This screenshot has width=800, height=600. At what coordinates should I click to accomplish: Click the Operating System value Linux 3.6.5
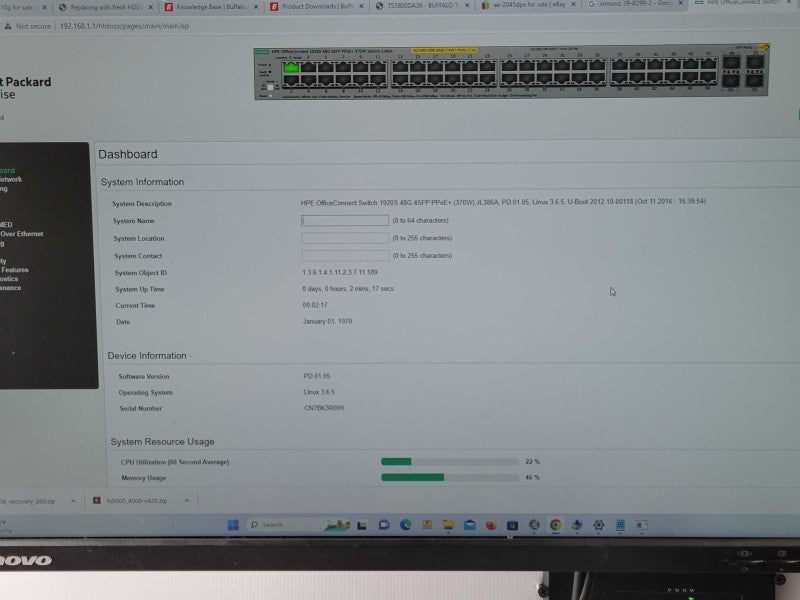click(319, 392)
